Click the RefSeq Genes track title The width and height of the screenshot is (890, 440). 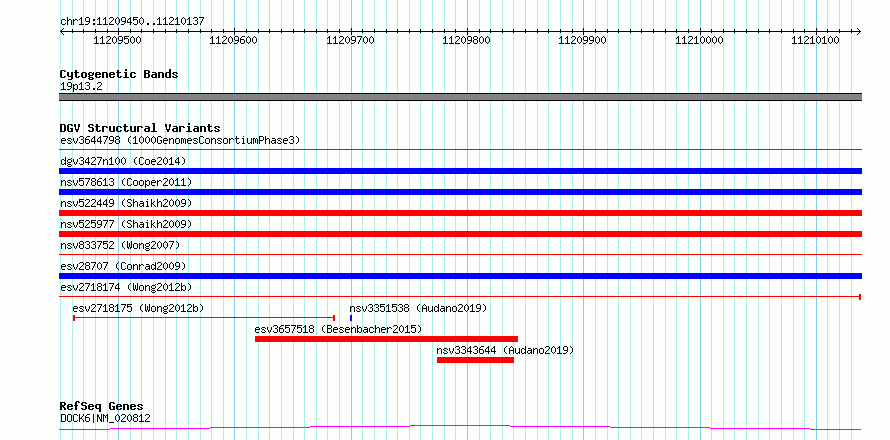coord(101,406)
